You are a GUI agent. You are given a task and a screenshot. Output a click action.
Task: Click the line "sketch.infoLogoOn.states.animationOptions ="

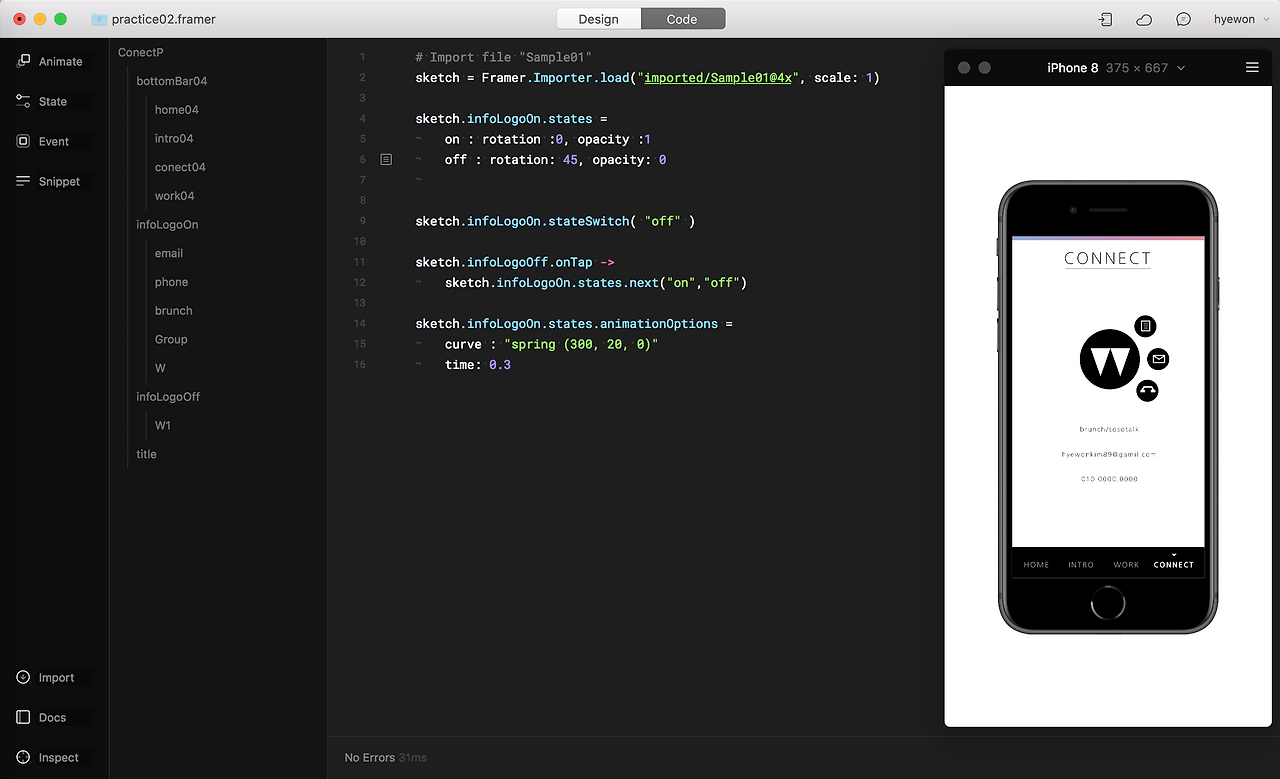pos(574,324)
